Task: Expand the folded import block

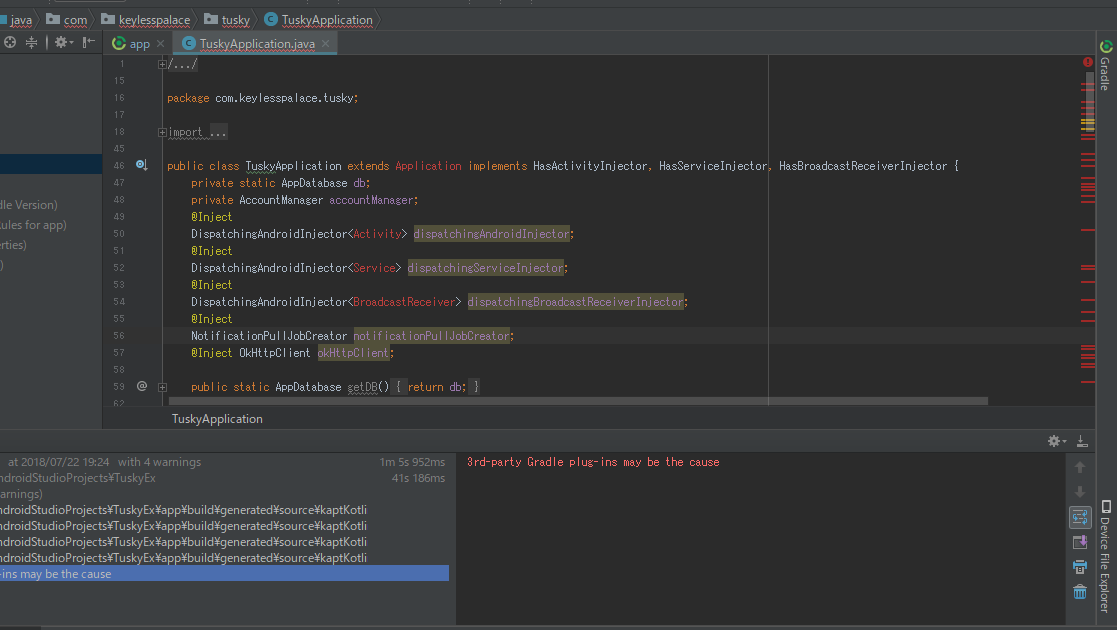Action: (162, 132)
